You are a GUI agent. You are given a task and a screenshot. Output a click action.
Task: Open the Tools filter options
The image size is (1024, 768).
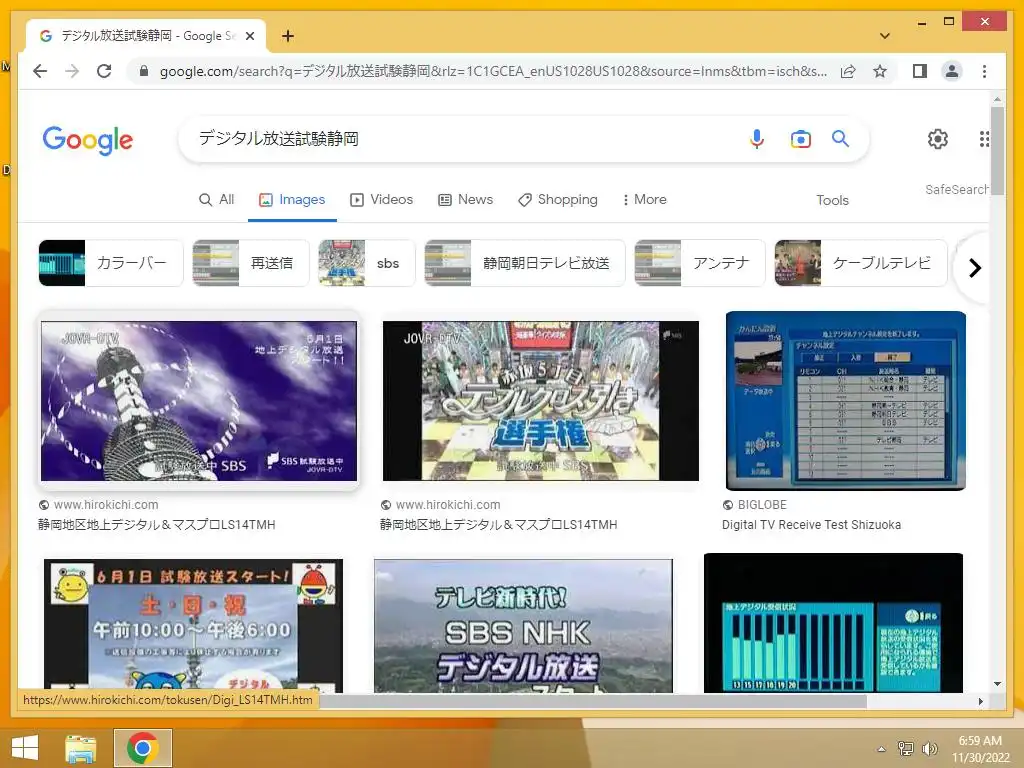click(832, 200)
